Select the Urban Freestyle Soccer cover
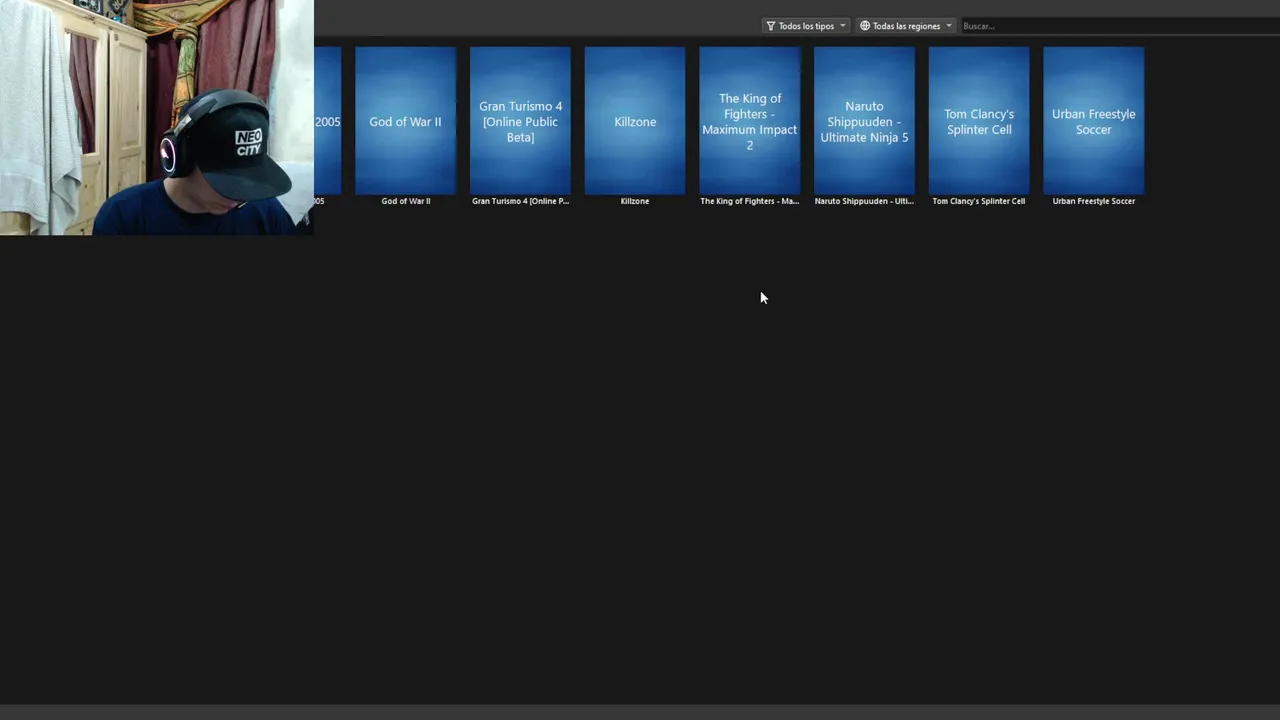 point(1093,121)
